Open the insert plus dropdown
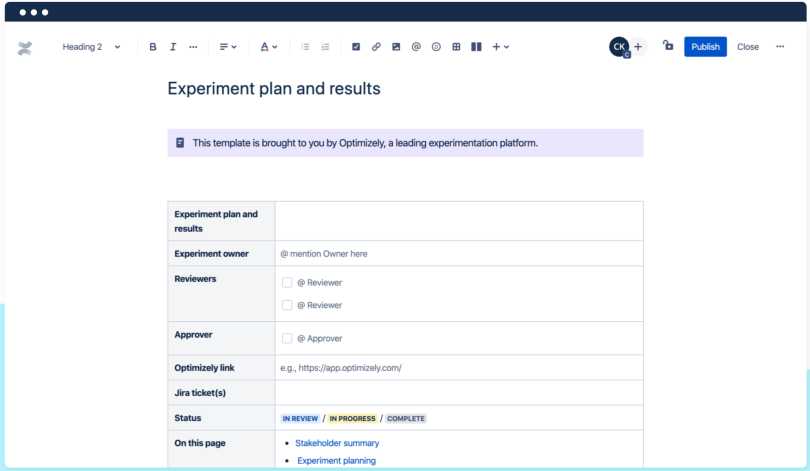Image resolution: width=810 pixels, height=471 pixels. [501, 47]
